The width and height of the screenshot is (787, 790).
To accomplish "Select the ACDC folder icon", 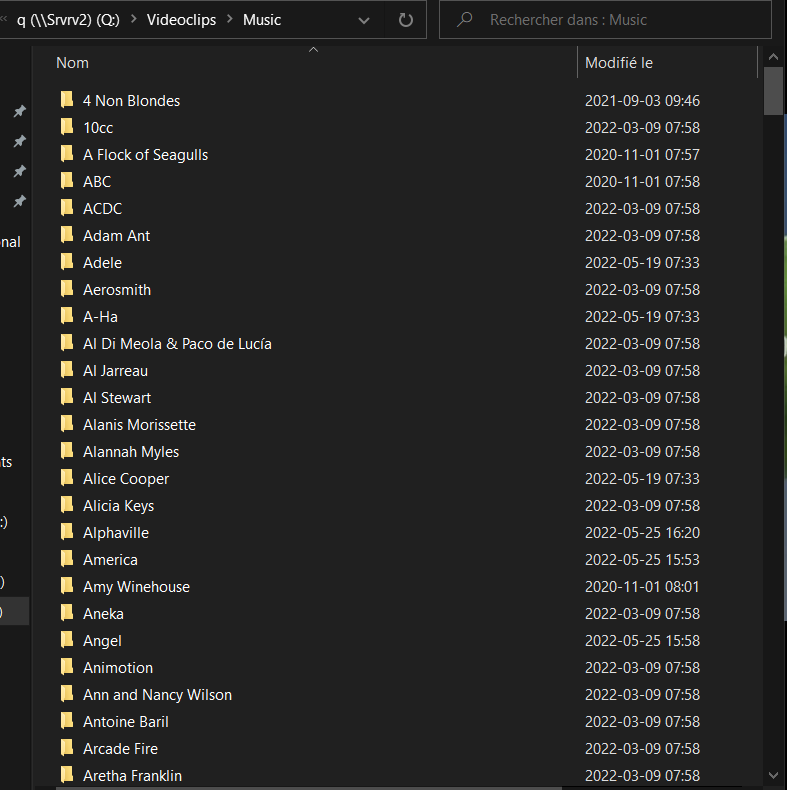I will tap(67, 208).
